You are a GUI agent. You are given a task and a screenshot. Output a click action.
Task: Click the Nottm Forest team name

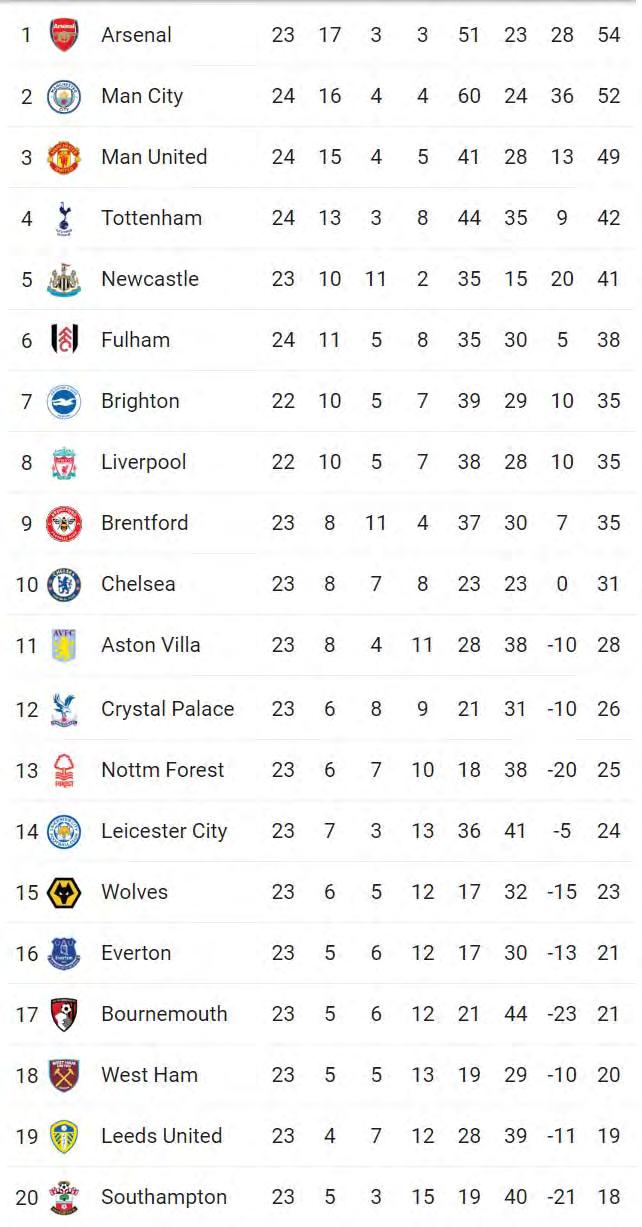coord(162,770)
